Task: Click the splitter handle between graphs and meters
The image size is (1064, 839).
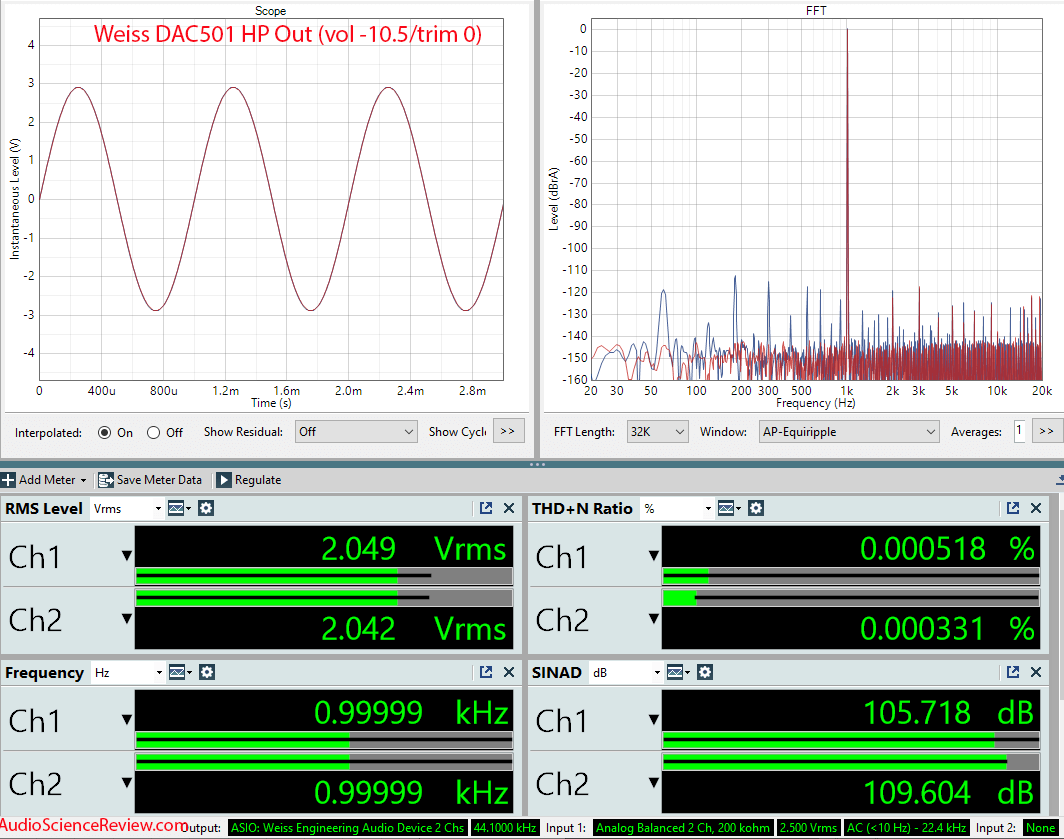Action: pyautogui.click(x=537, y=464)
